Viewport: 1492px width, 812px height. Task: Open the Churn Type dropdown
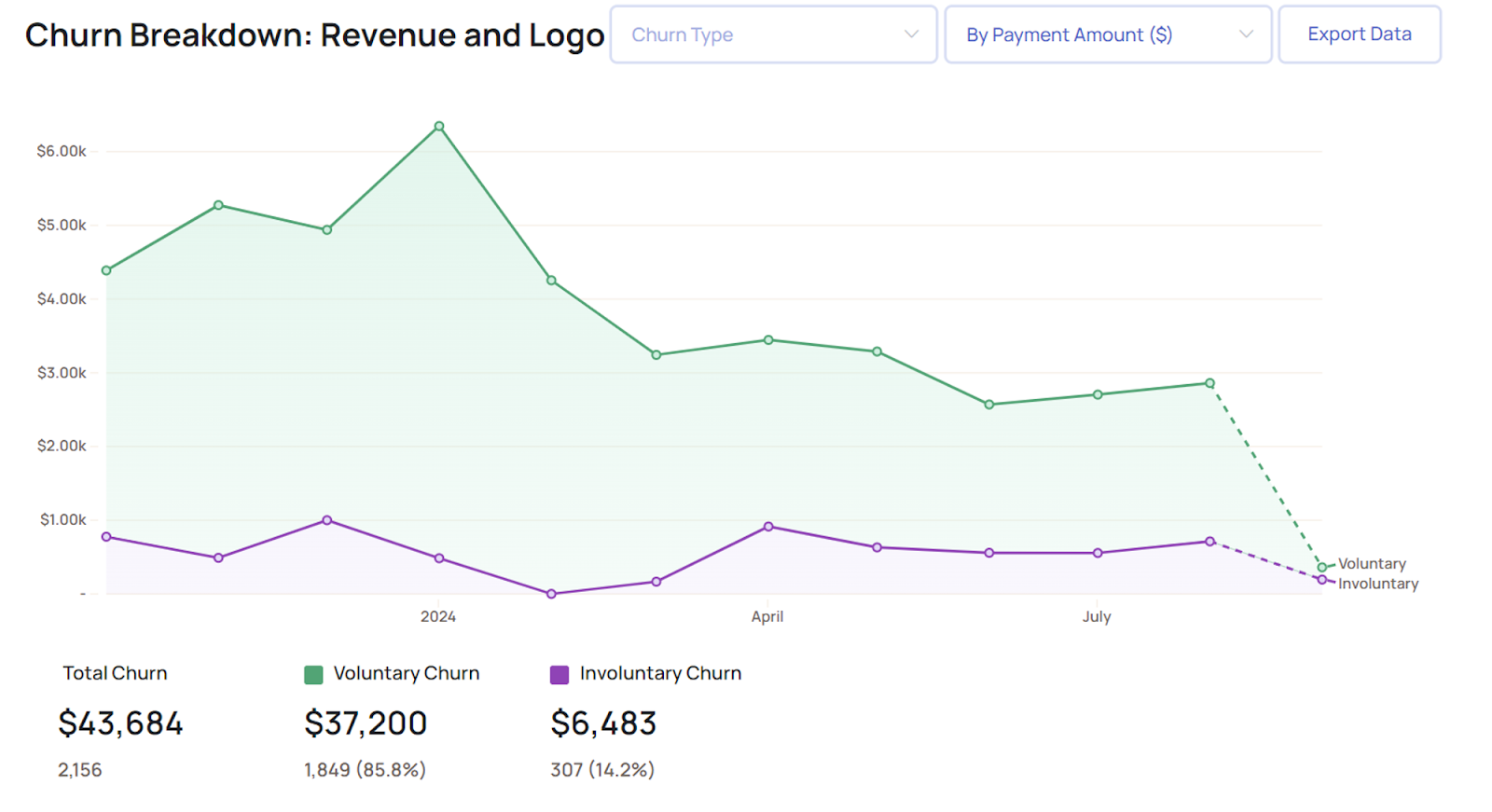(x=773, y=34)
